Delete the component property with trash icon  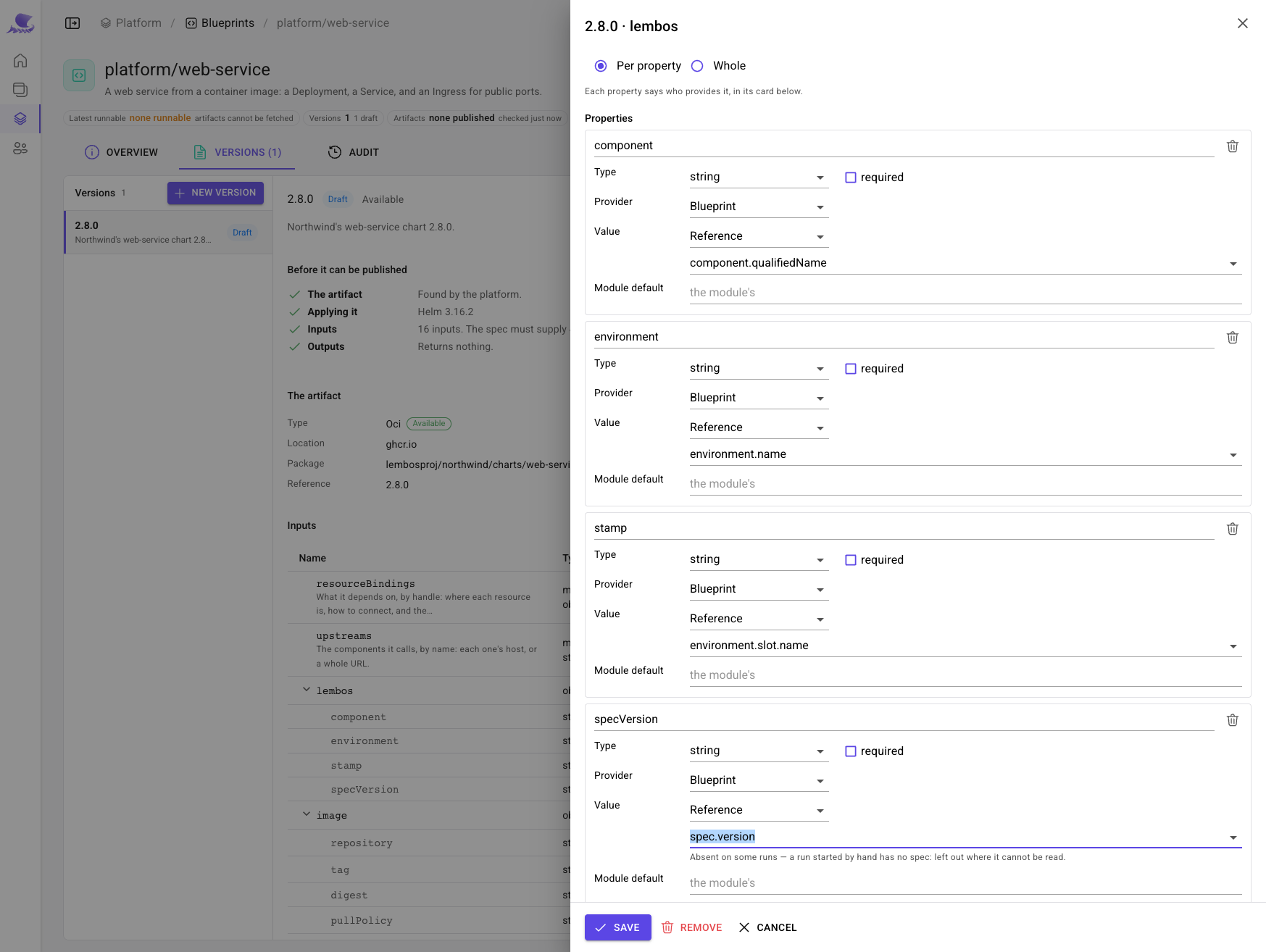click(1232, 146)
